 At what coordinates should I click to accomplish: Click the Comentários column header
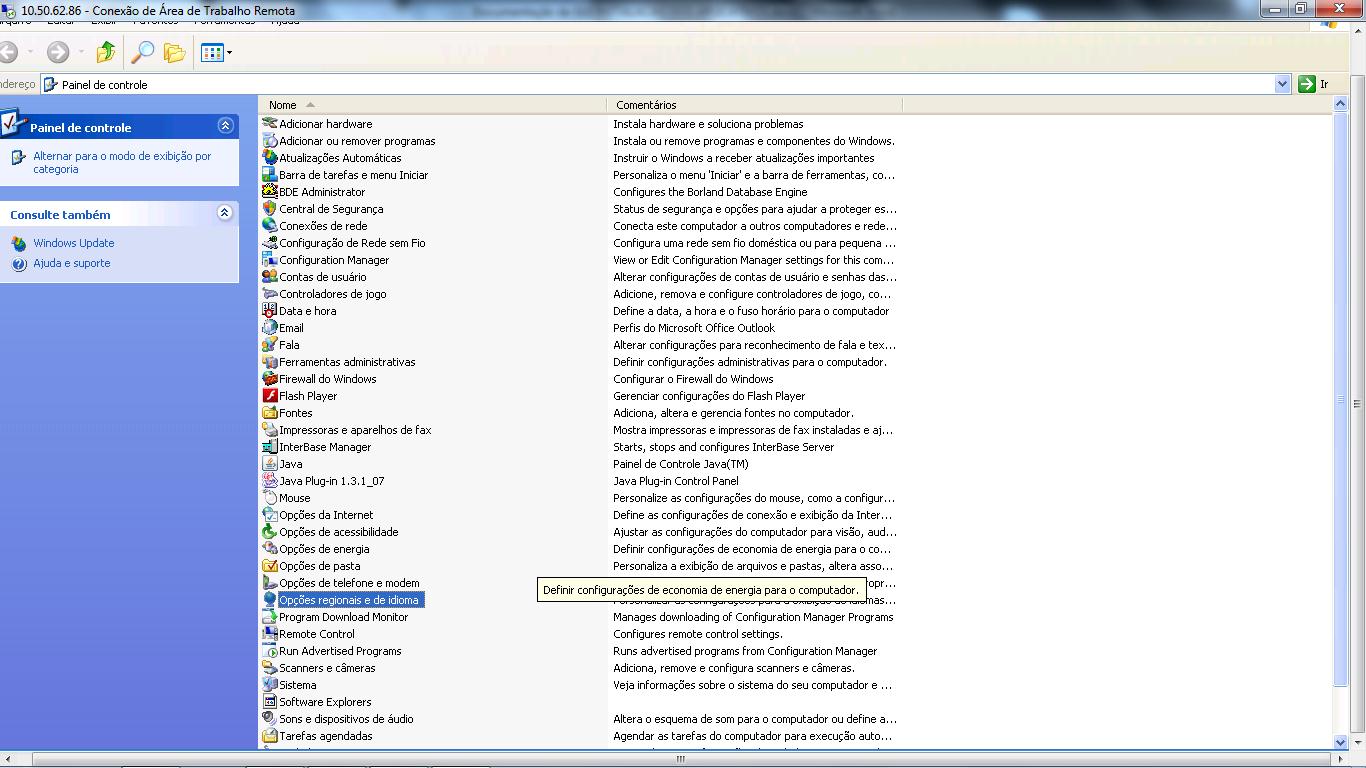pyautogui.click(x=646, y=105)
